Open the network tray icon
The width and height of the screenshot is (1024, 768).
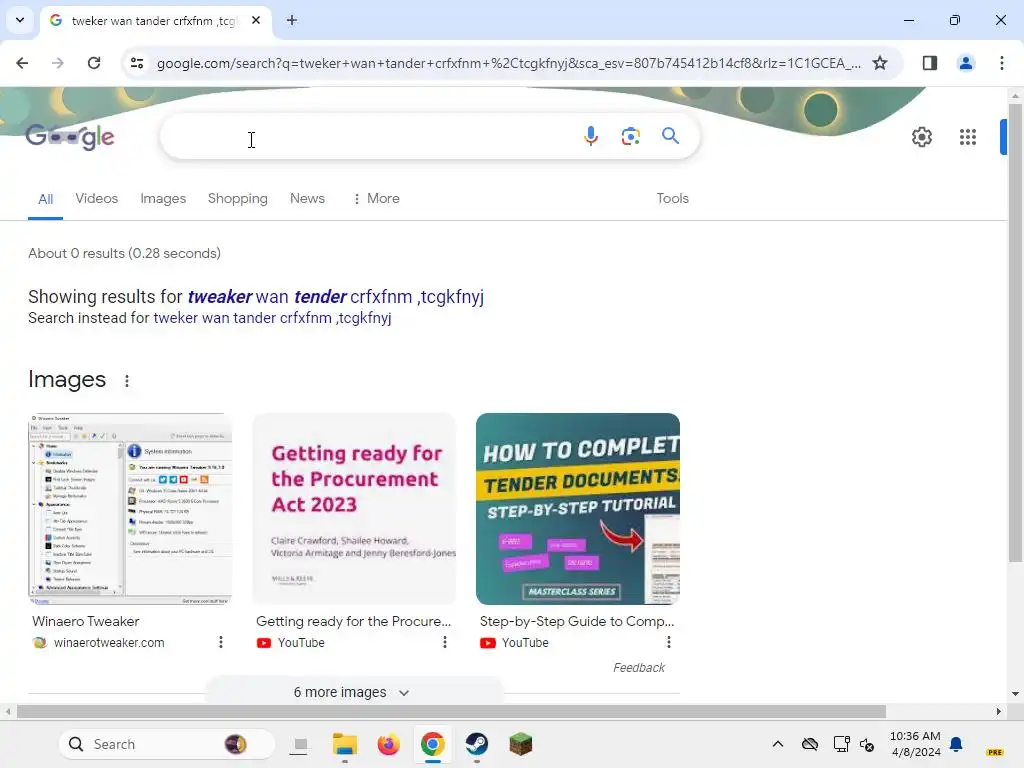842,744
